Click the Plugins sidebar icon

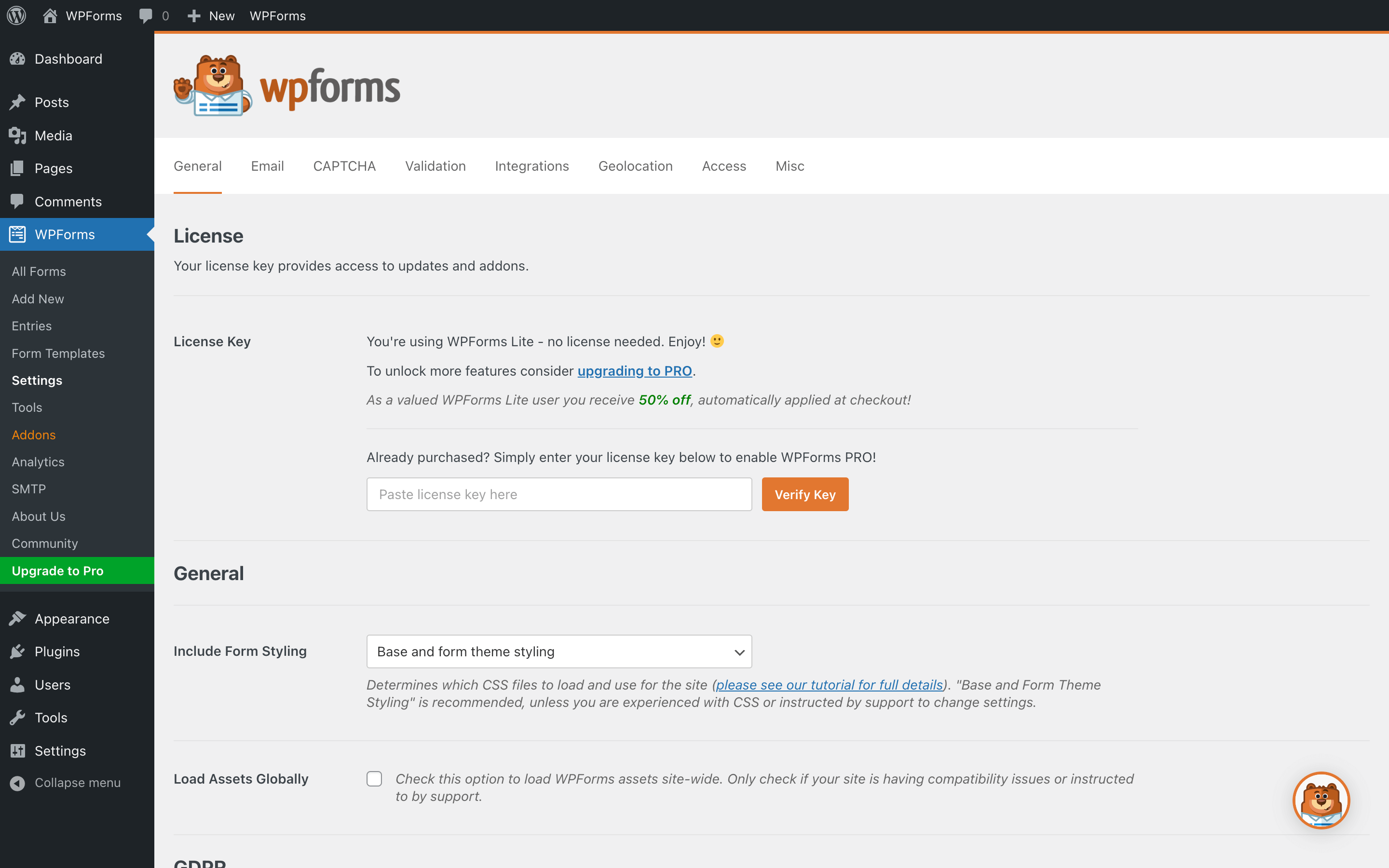point(18,652)
